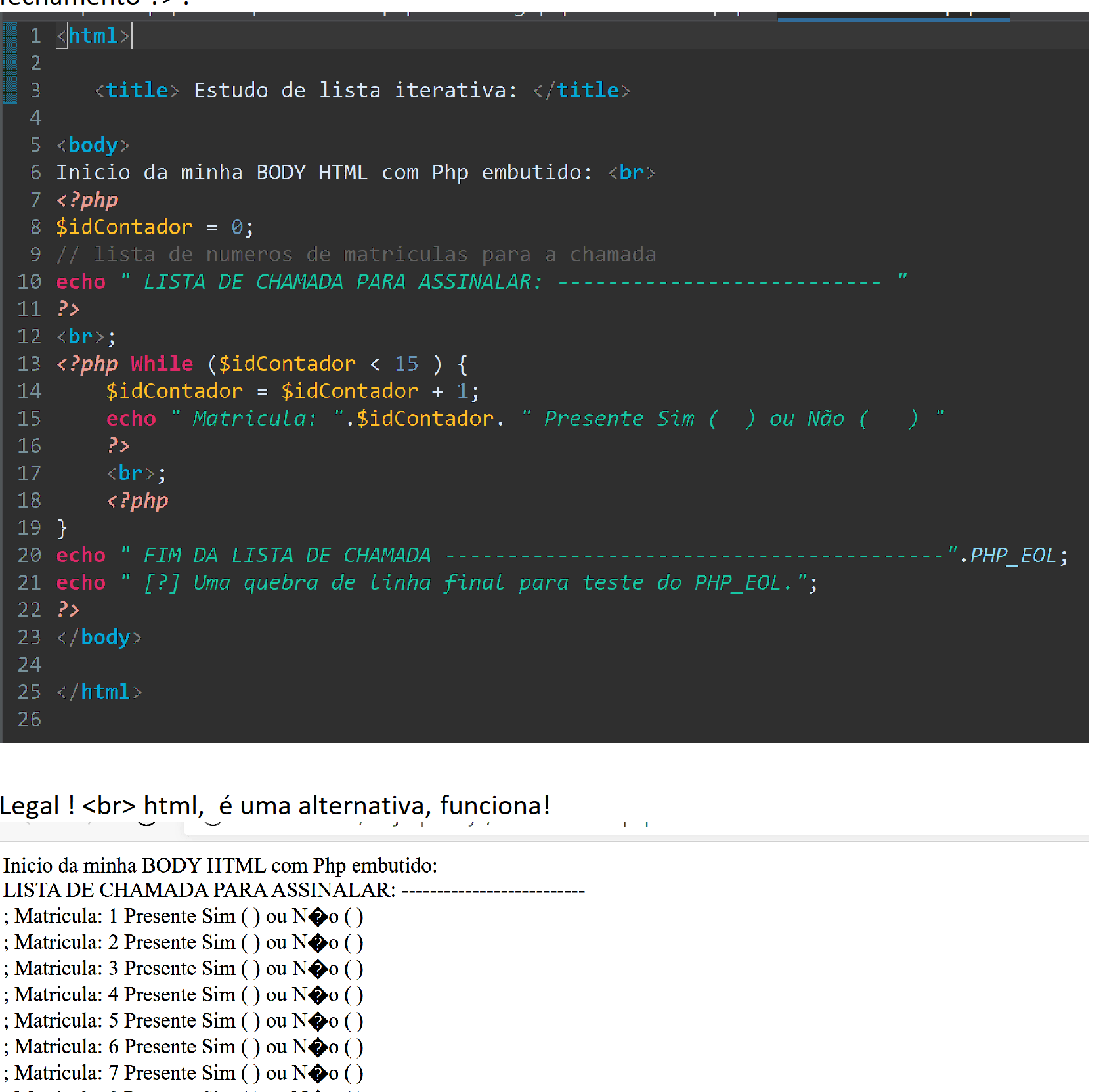Image resolution: width=1101 pixels, height=1092 pixels.
Task: Click the 'echo' keyword on line 15
Action: pyautogui.click(x=131, y=418)
